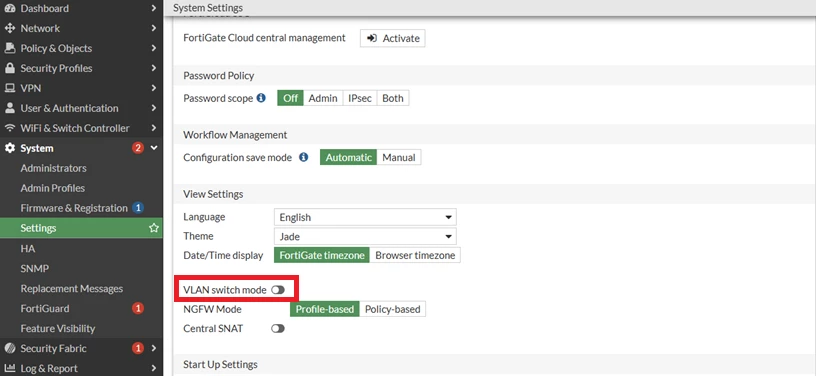The image size is (816, 376).
Task: Enable the Central SNAT toggle
Action: pos(278,329)
